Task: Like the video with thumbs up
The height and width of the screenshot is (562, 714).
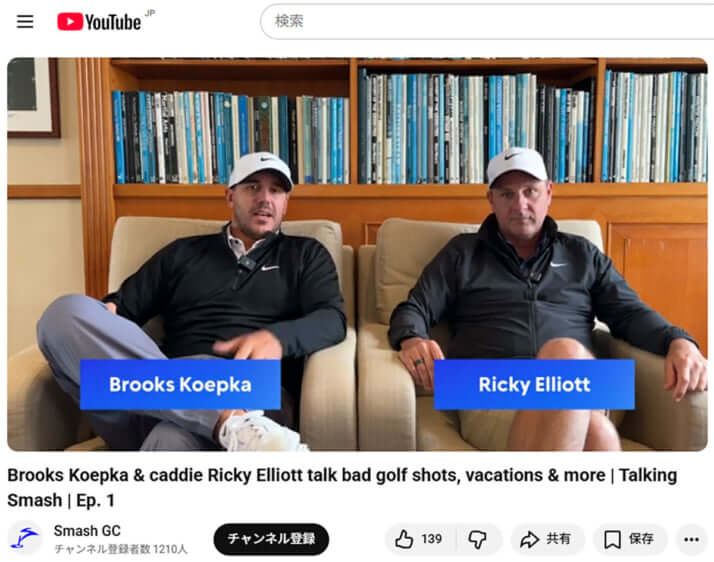Action: [404, 539]
